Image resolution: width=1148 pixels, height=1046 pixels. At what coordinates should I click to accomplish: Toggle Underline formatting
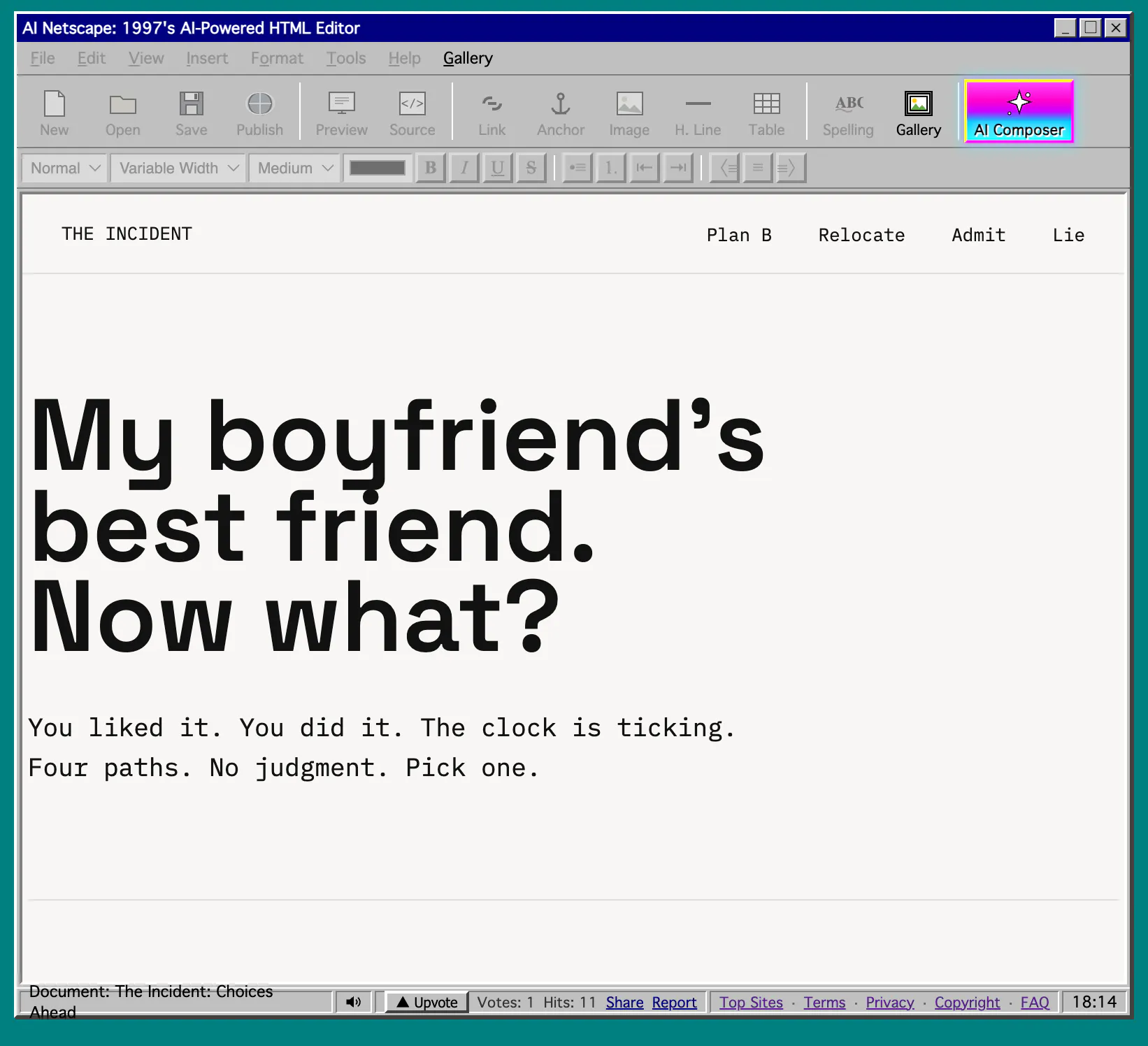498,168
